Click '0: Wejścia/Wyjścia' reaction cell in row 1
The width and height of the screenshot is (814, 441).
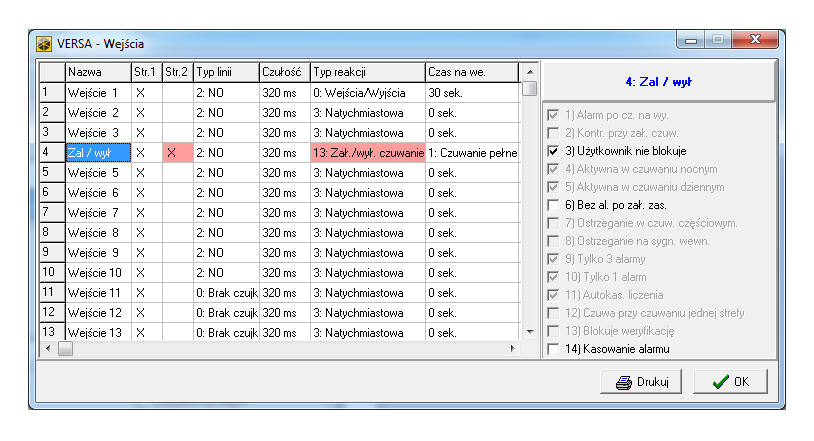(366, 92)
